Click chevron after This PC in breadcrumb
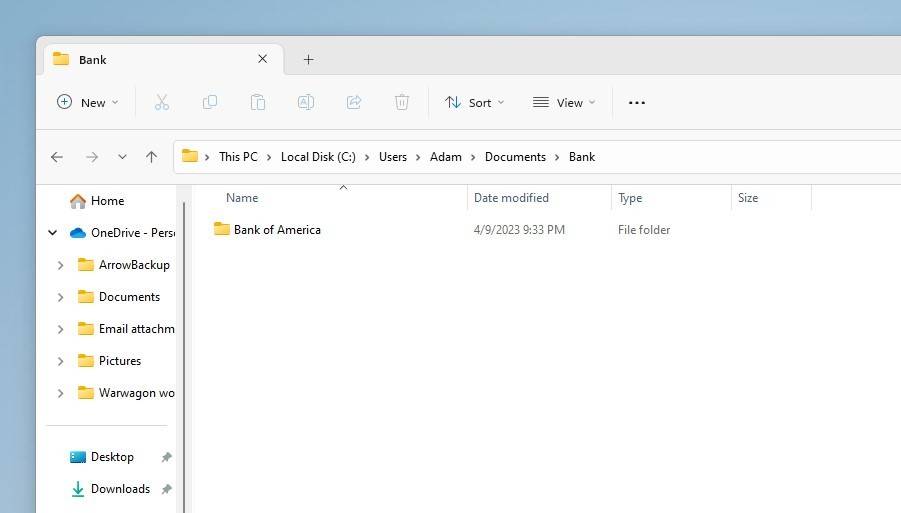Image resolution: width=901 pixels, height=513 pixels. click(x=269, y=157)
